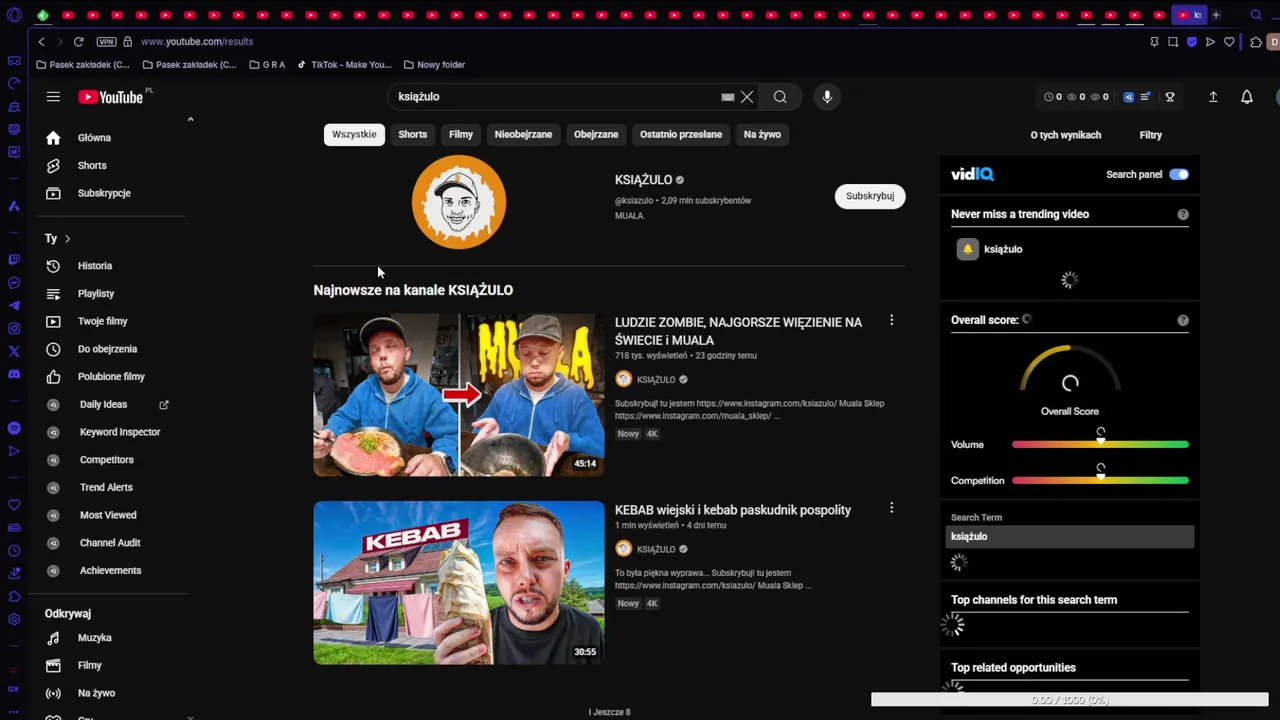Click the Competition indicator slider
The height and width of the screenshot is (720, 1280).
[1100, 480]
